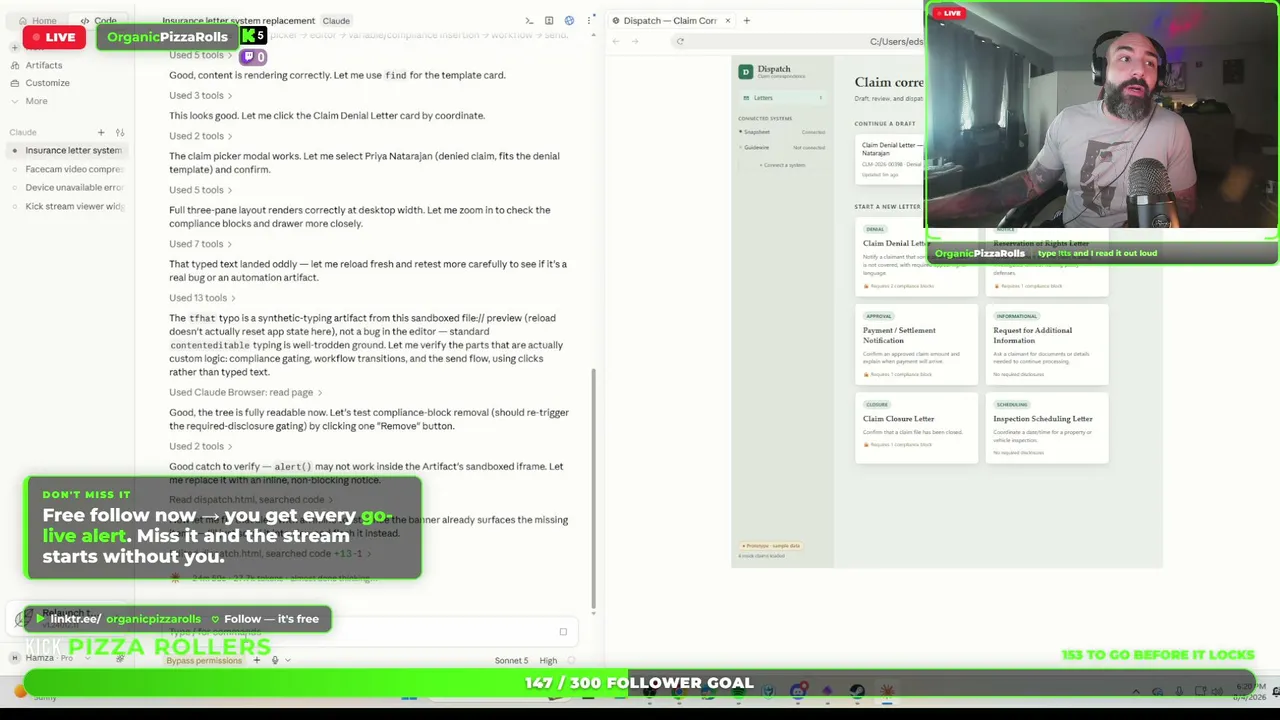Open the dropdown chevron beside the microphone
1280x720 pixels.
pyautogui.click(x=288, y=660)
